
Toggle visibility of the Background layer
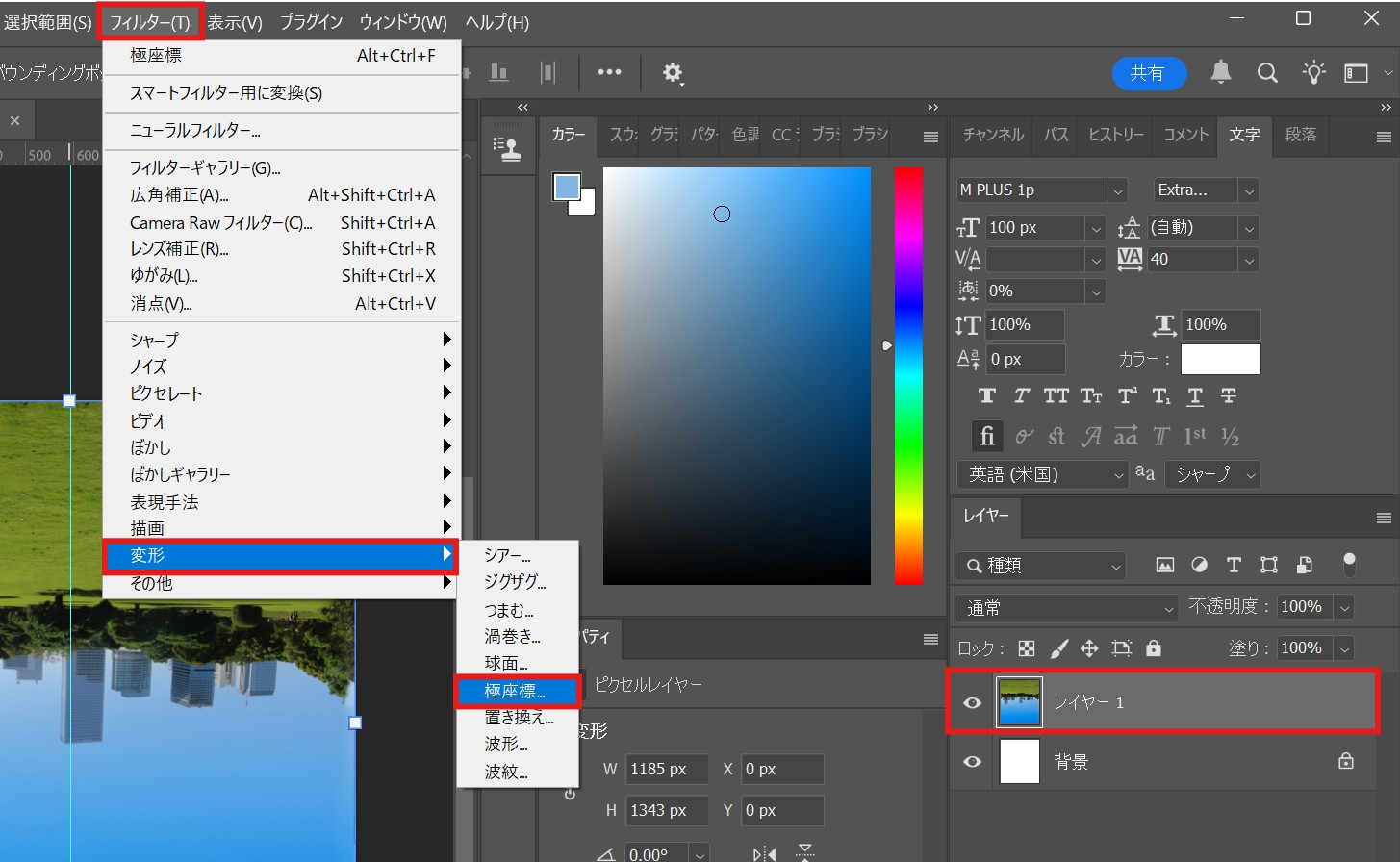click(x=973, y=762)
